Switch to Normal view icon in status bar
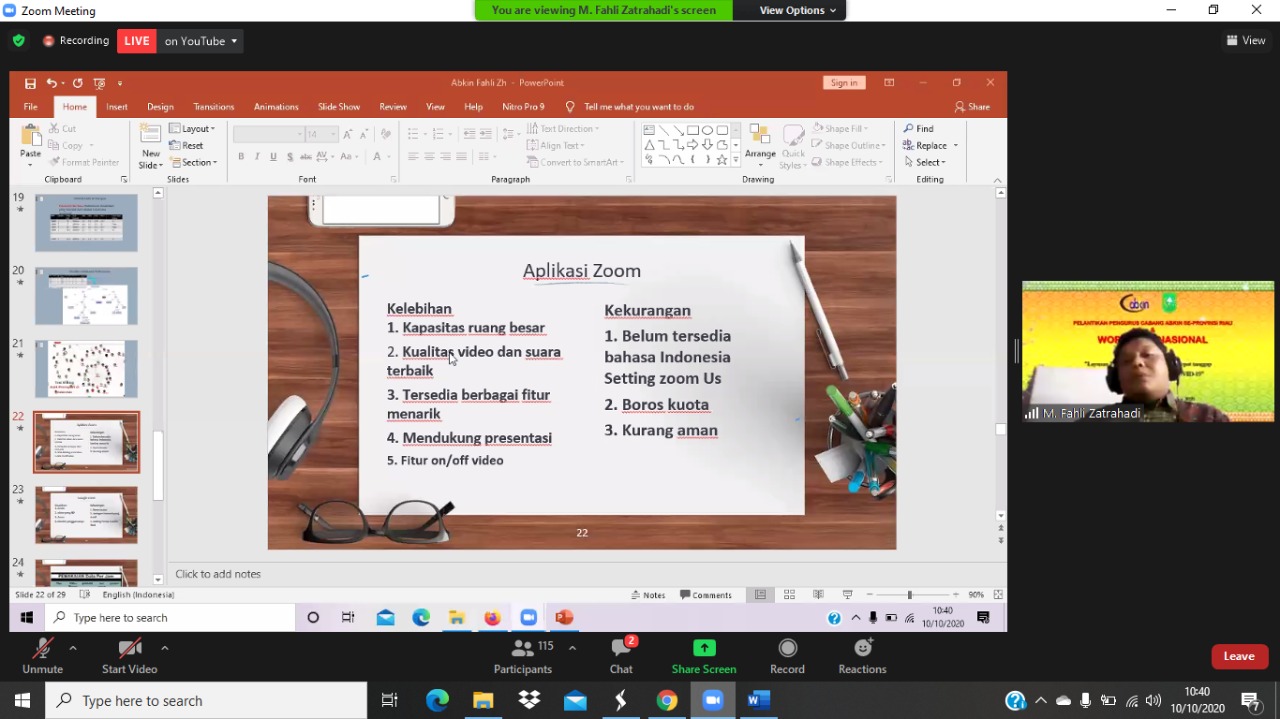Screen dimensions: 1280x719 pos(760,595)
